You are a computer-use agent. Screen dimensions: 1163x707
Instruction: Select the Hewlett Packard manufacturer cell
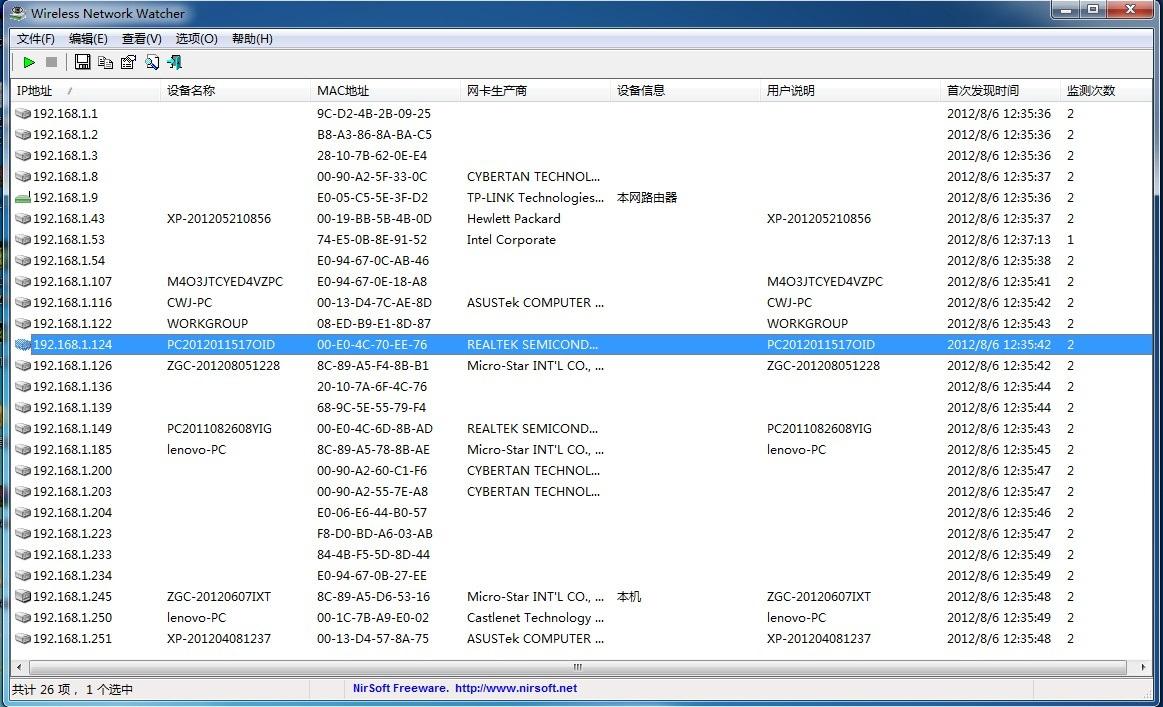click(x=513, y=219)
